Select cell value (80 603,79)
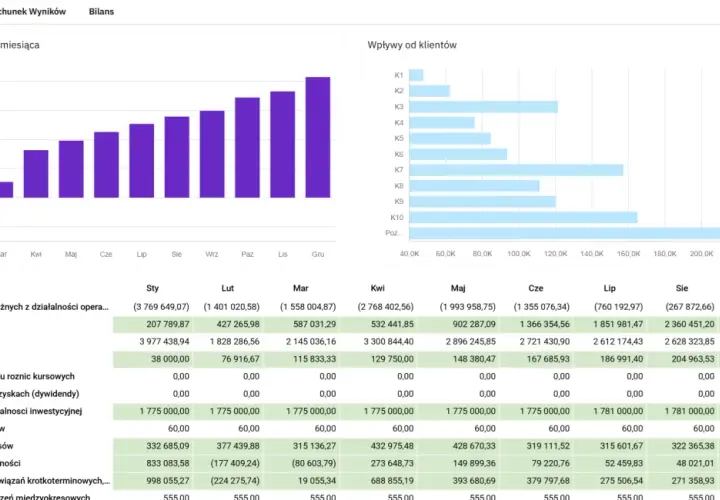 click(x=314, y=463)
